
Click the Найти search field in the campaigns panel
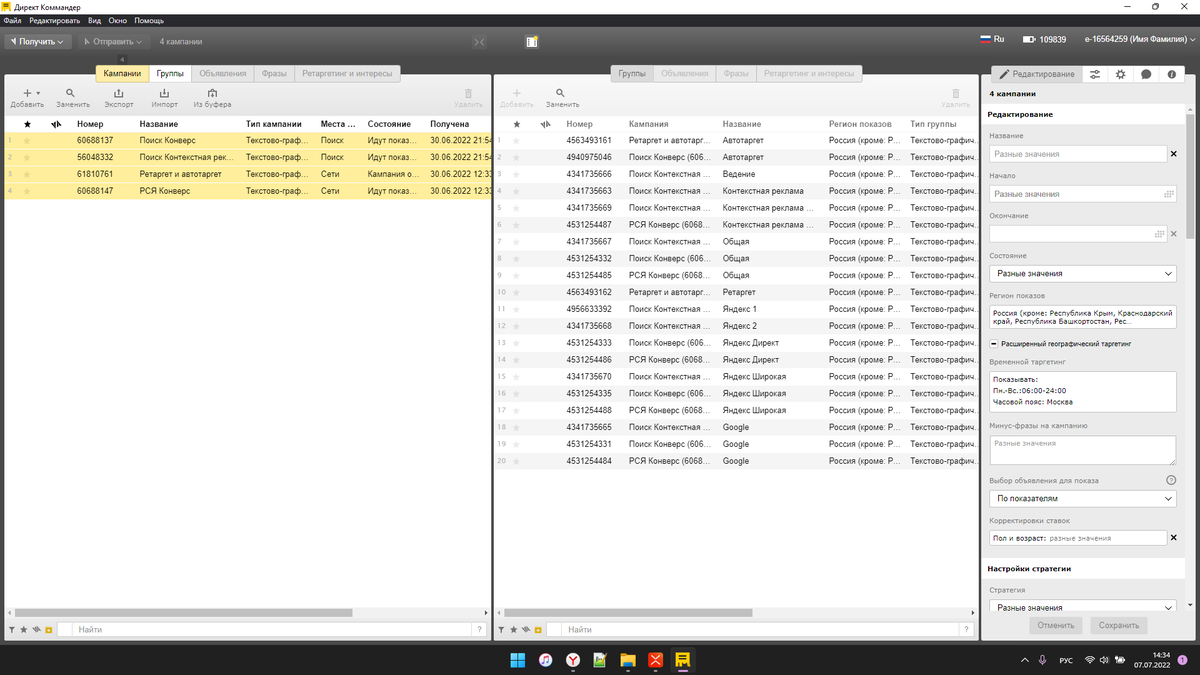pos(272,630)
